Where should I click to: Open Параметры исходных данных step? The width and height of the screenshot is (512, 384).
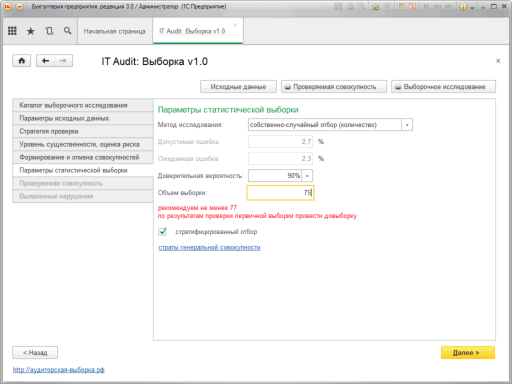(83, 118)
